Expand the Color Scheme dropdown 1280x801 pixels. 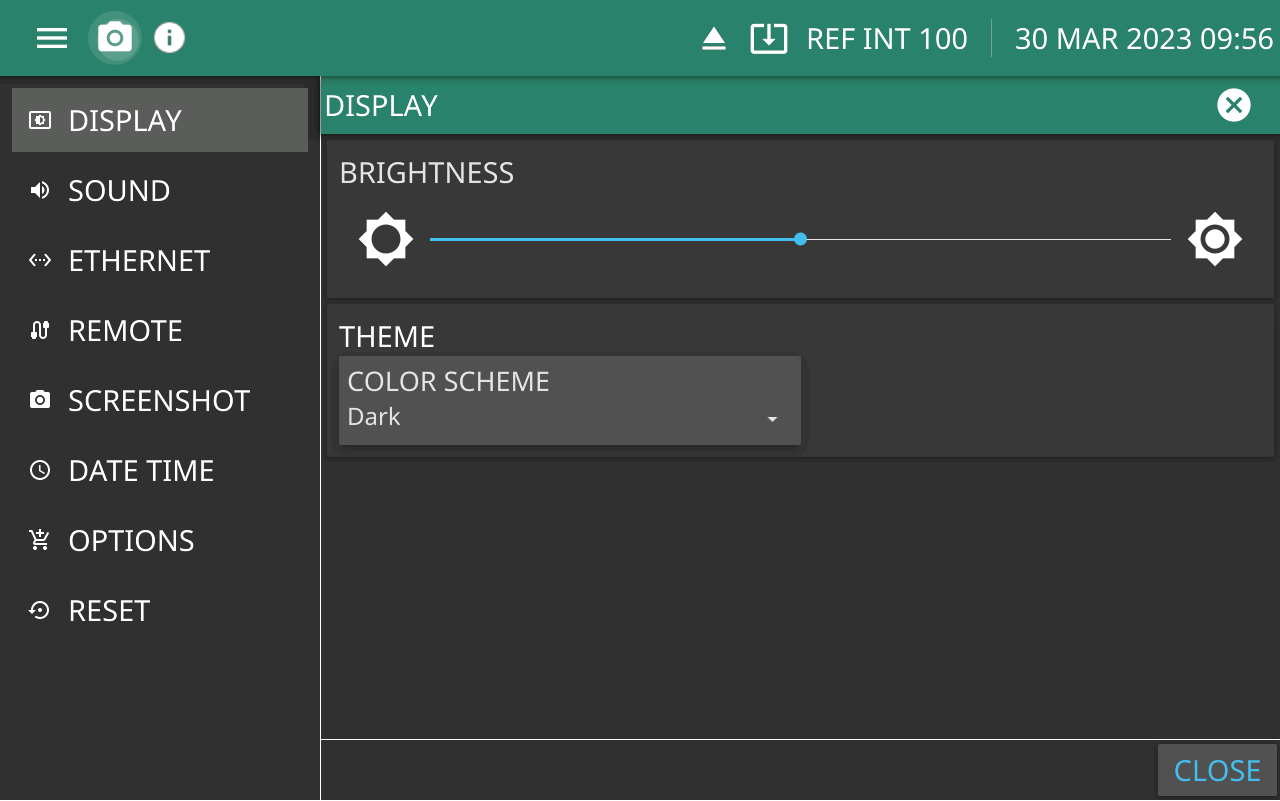[x=569, y=400]
